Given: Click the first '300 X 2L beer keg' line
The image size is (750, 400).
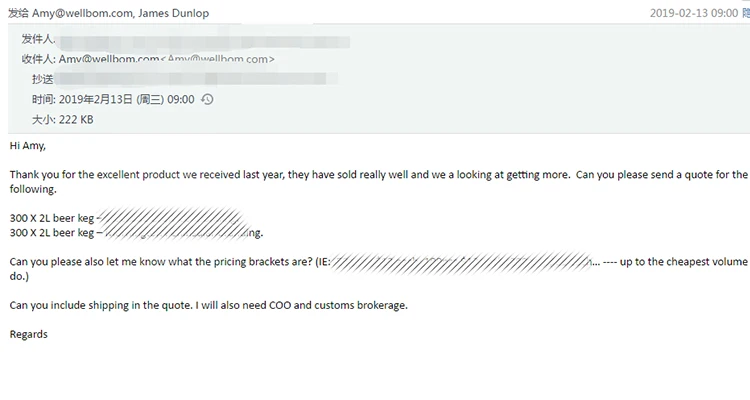Looking at the screenshot, I should pos(52,218).
